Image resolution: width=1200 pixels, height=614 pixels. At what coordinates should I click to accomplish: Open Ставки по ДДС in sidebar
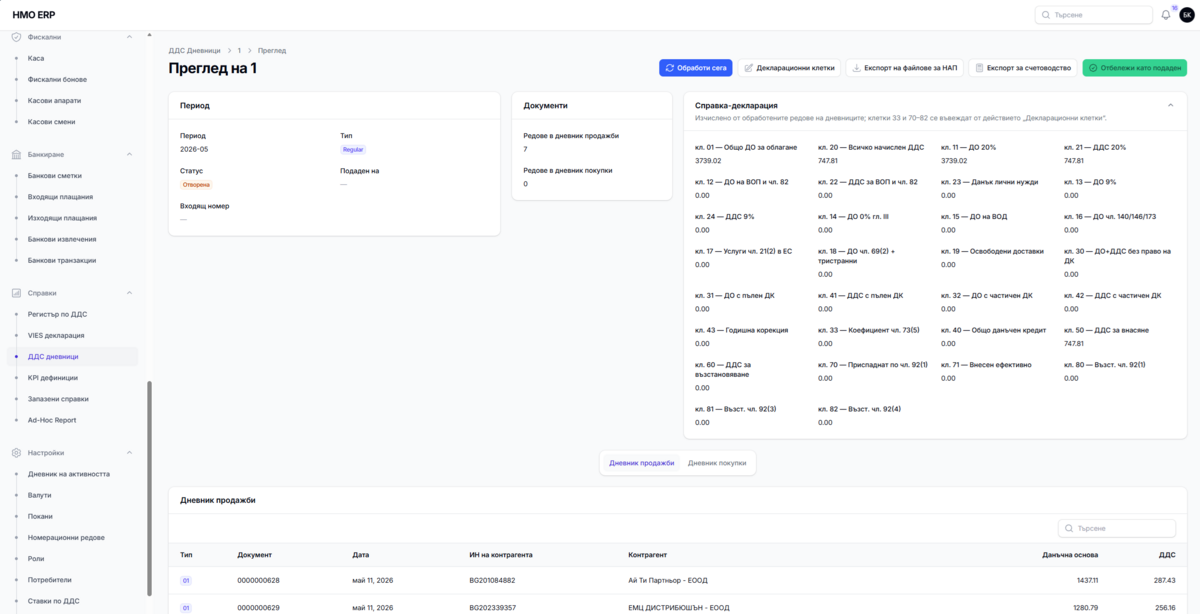pos(73,601)
